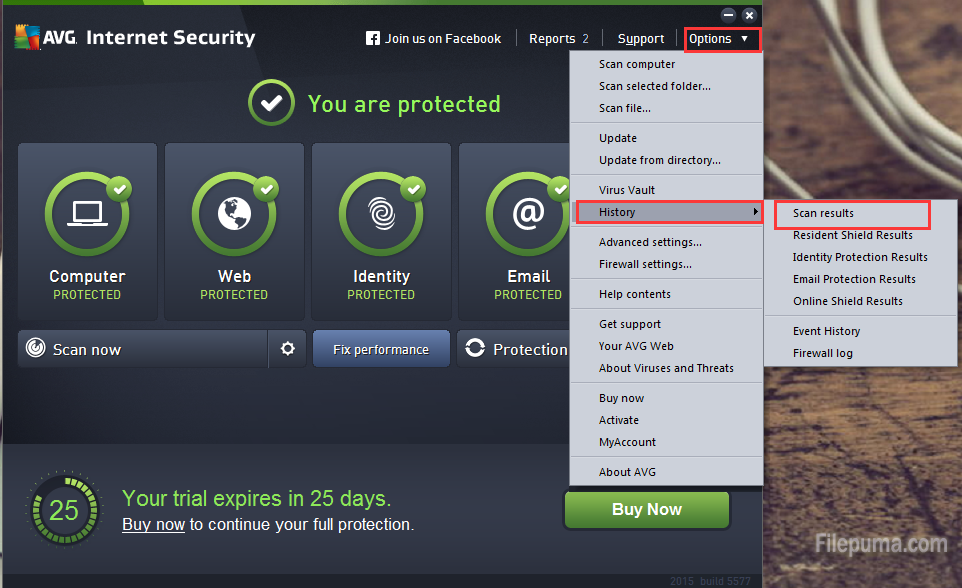Choose Advanced settings menu entry
The image size is (962, 588).
[x=650, y=242]
